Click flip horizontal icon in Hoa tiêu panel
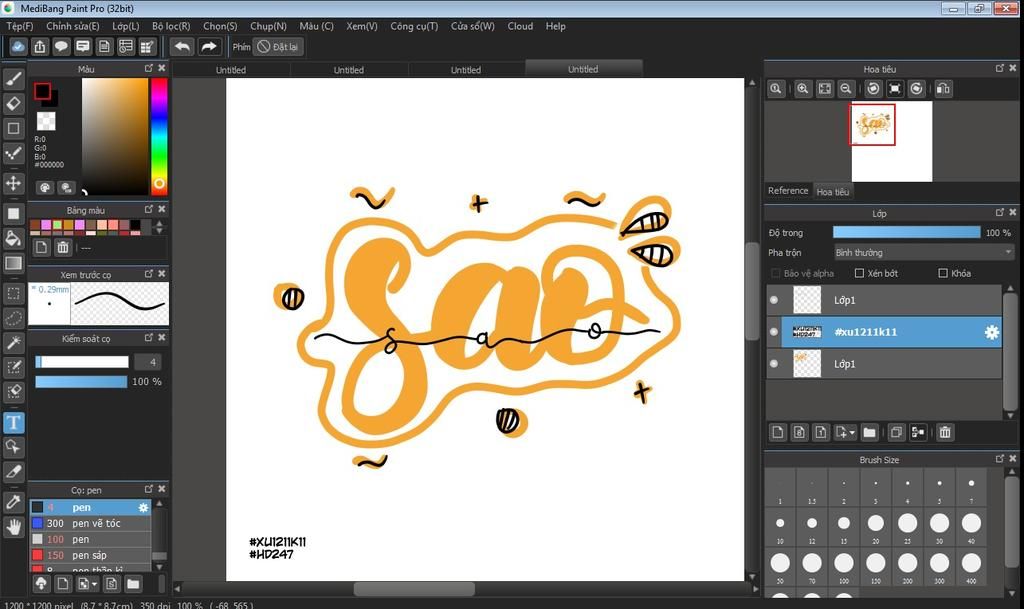The image size is (1024, 609). [943, 89]
